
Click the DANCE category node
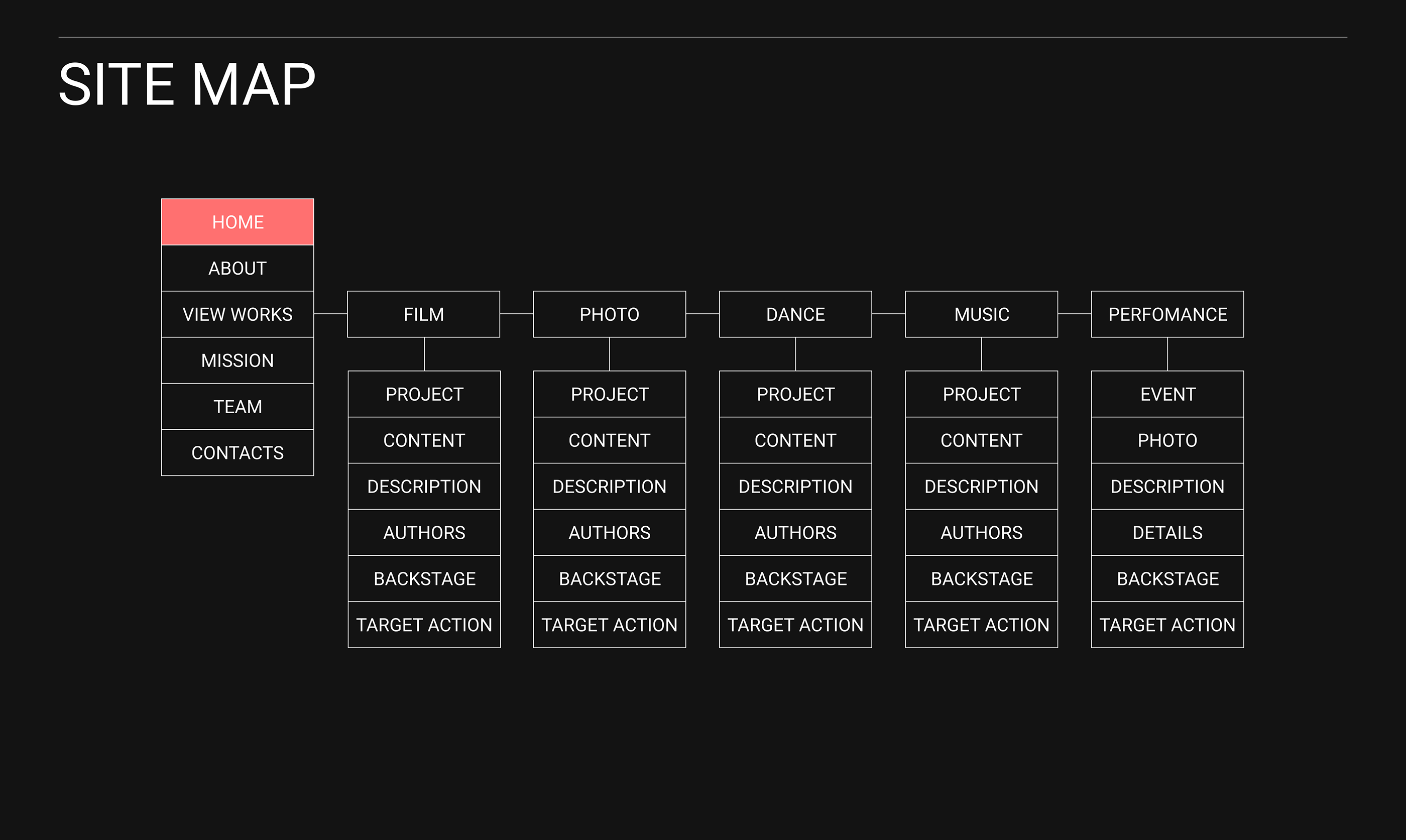point(795,314)
